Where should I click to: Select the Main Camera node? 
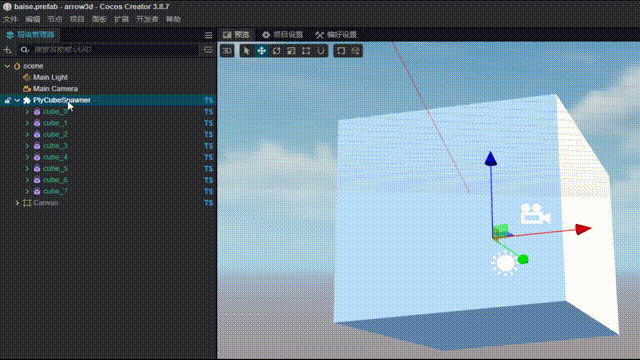(x=55, y=89)
